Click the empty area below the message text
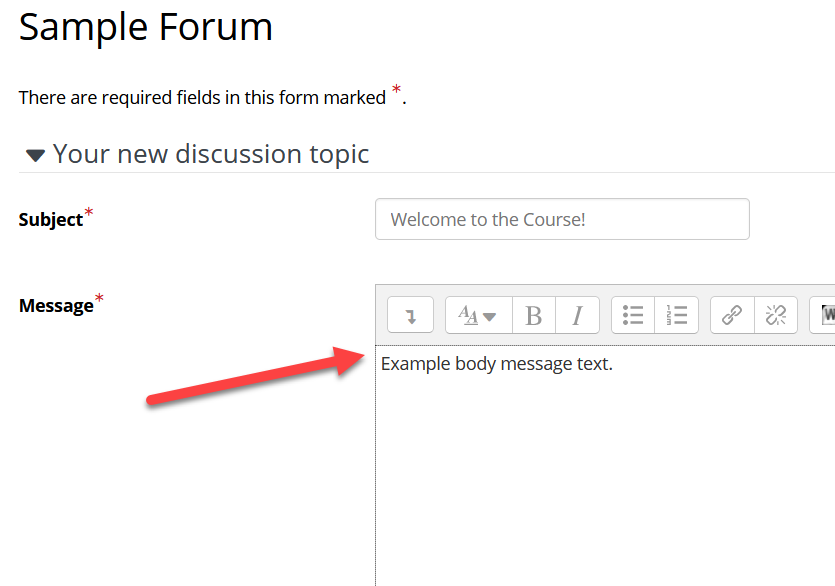This screenshot has width=835, height=586. point(600,480)
